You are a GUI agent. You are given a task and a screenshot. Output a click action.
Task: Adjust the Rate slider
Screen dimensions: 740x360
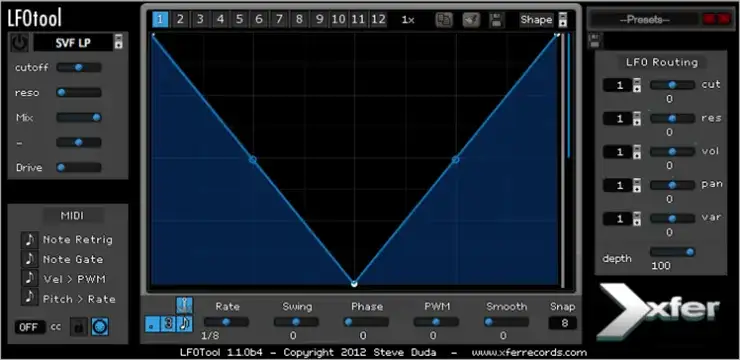(226, 322)
